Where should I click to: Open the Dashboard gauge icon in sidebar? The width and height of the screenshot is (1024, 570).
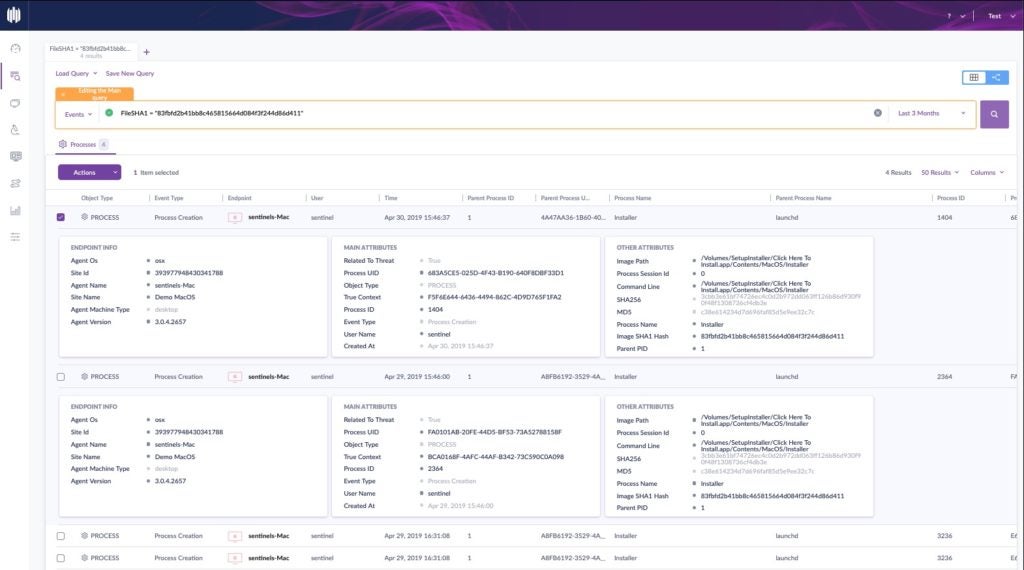click(15, 48)
